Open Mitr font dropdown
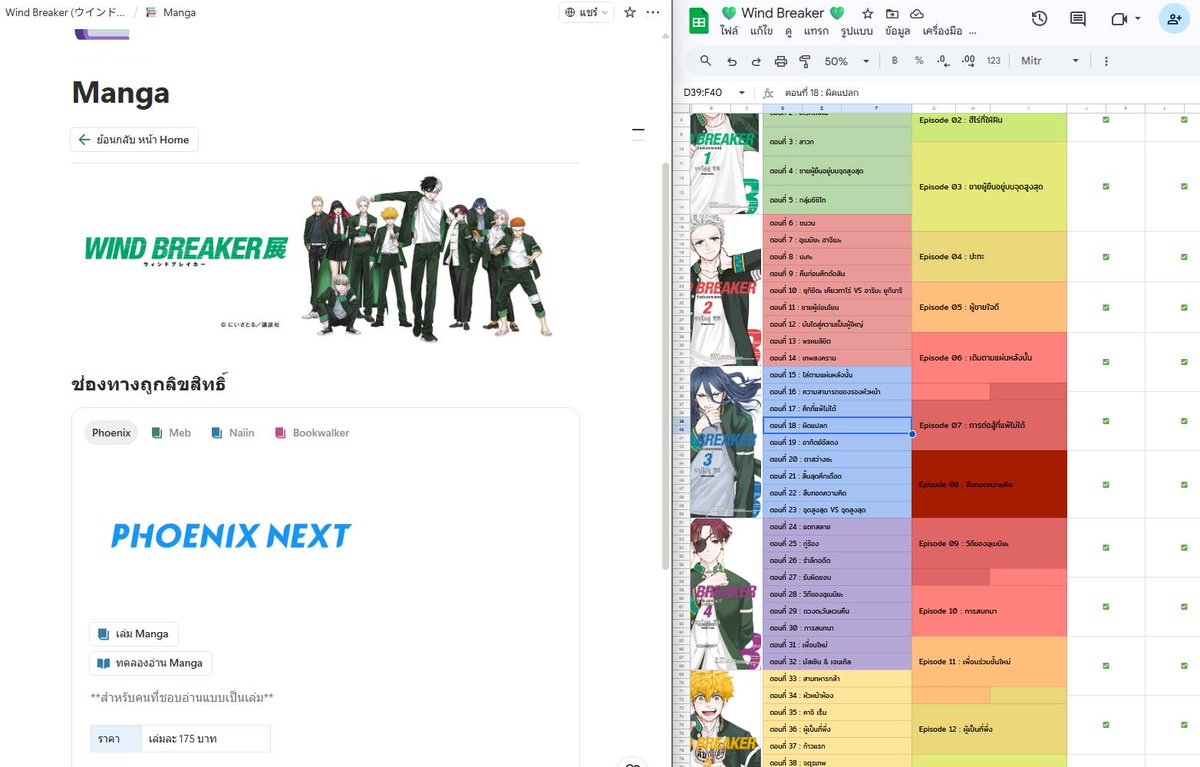1200x767 pixels. point(1050,61)
